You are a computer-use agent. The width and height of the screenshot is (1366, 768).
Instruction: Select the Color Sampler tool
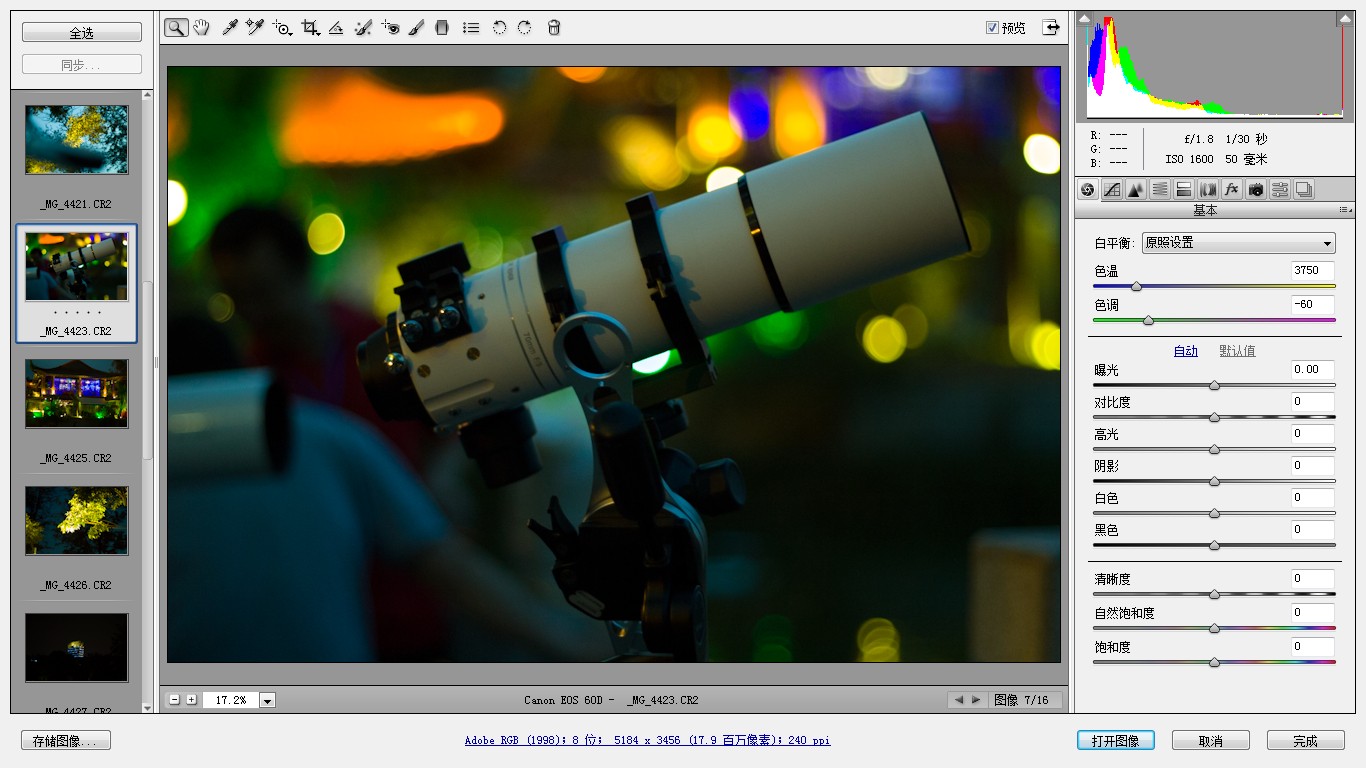[x=255, y=28]
